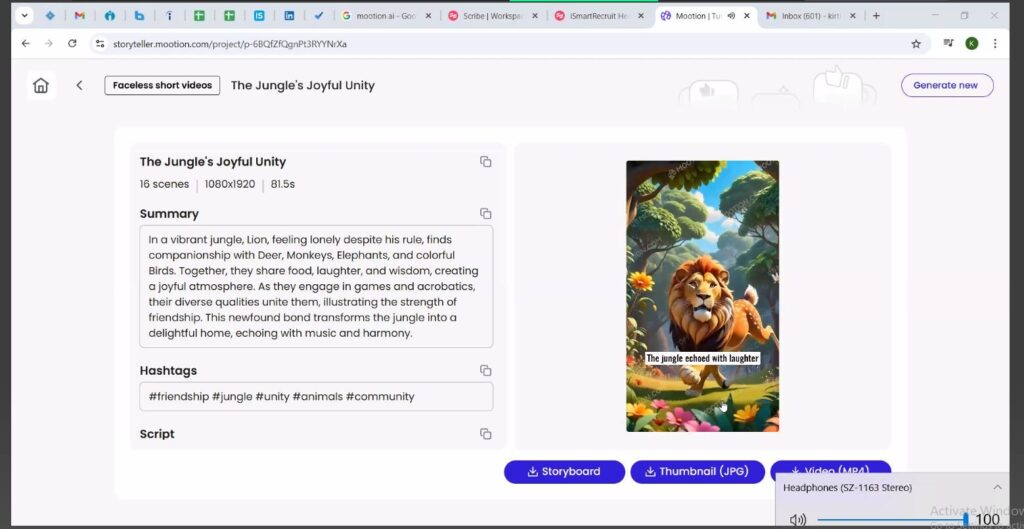Copy the Script section
The width and height of the screenshot is (1024, 529).
(485, 434)
